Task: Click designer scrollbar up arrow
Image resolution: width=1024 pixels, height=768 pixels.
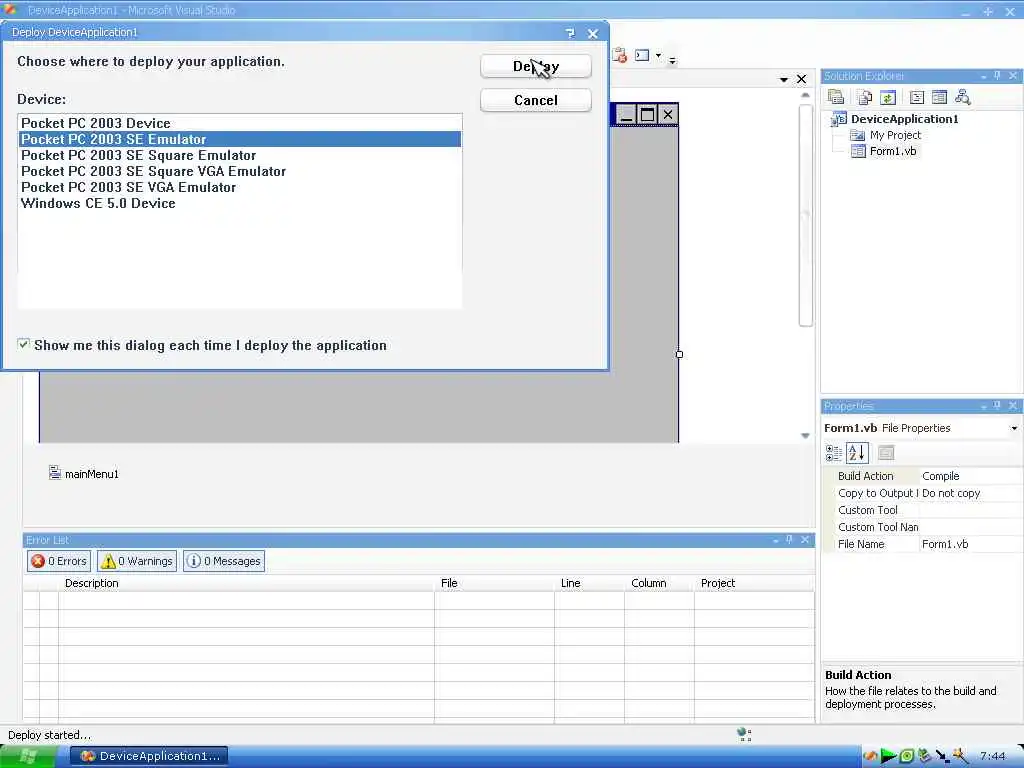Action: 805,95
